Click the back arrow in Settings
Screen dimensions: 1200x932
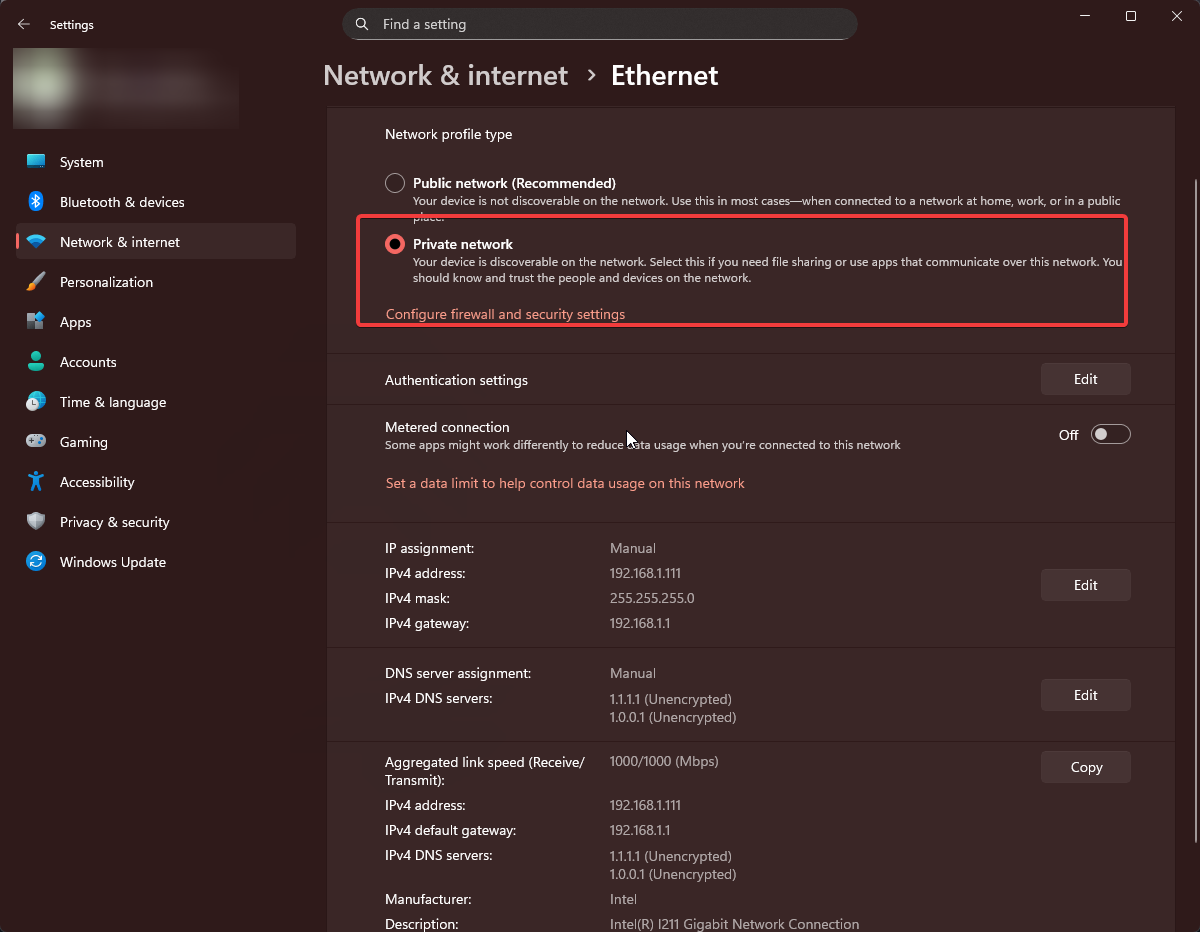click(23, 24)
